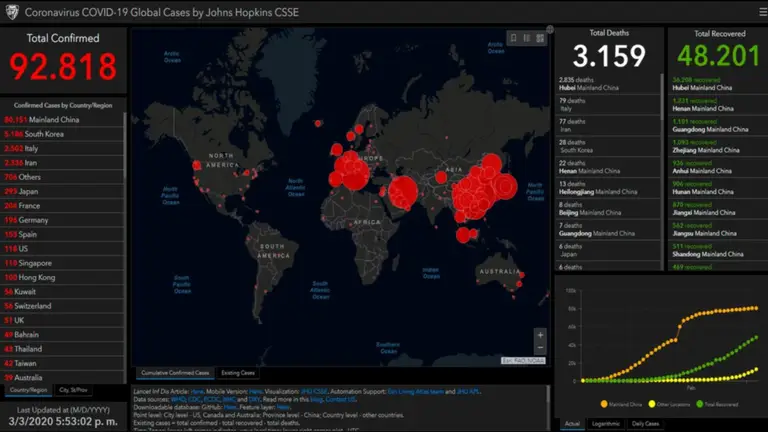Image resolution: width=768 pixels, height=432 pixels.
Task: Select Taiwan in confirmed cases list
Action: tap(62, 363)
